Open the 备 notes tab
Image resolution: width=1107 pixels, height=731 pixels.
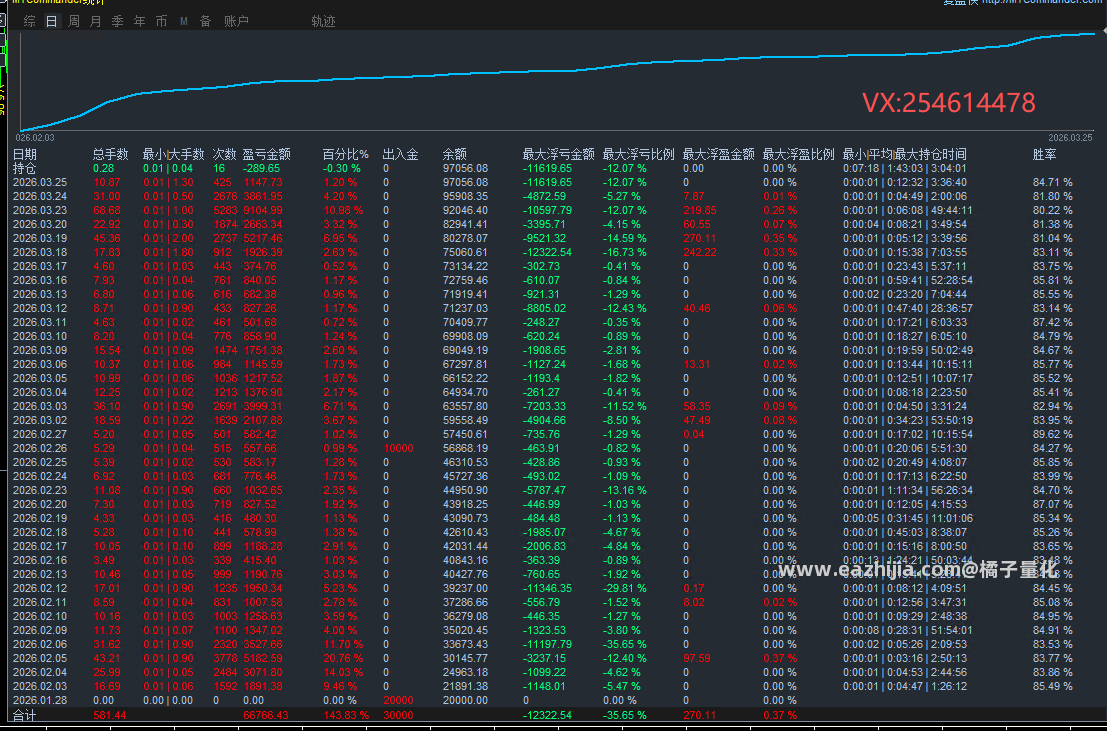(x=205, y=21)
